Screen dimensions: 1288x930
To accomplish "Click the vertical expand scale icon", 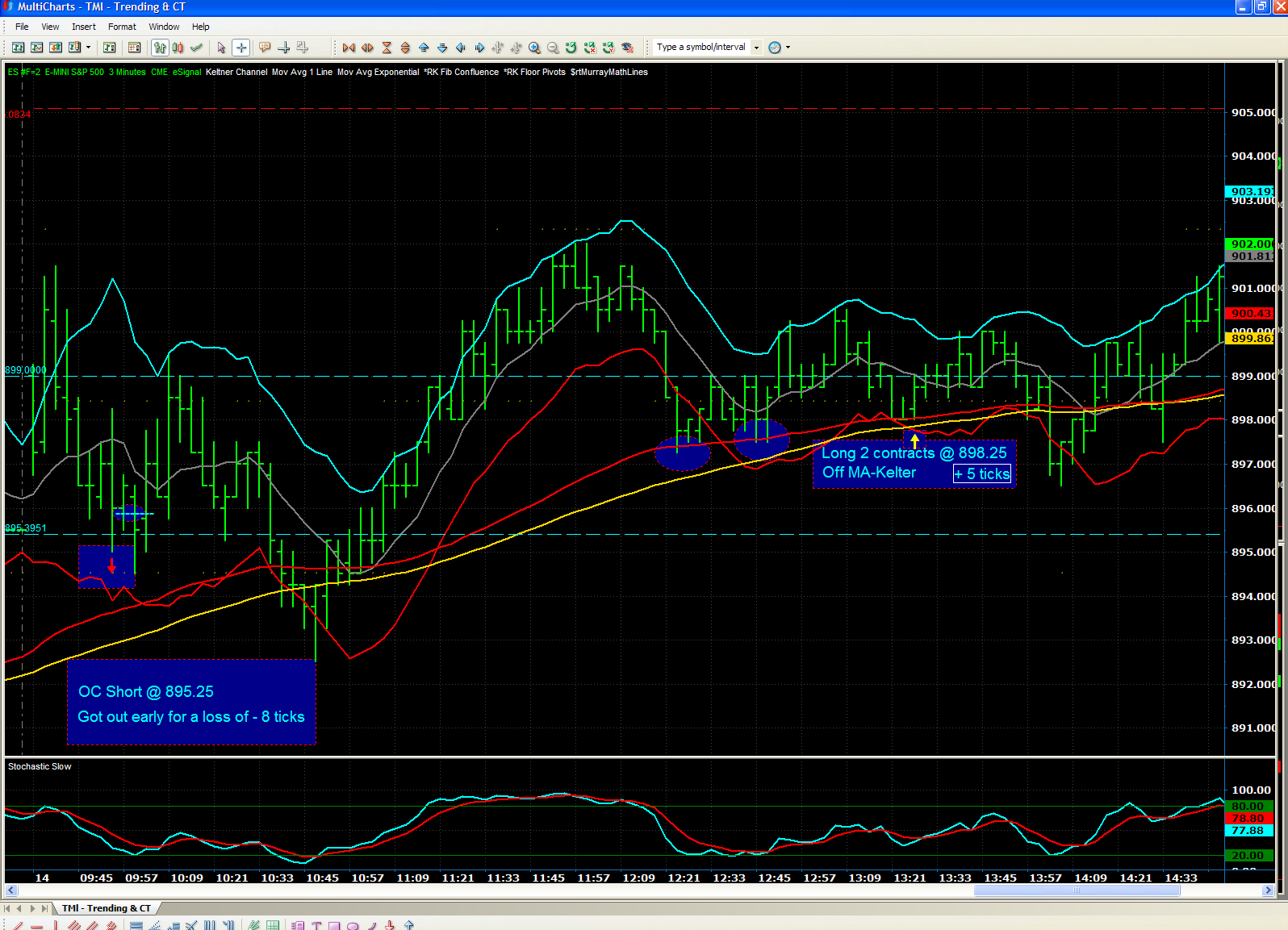I will click(x=405, y=48).
